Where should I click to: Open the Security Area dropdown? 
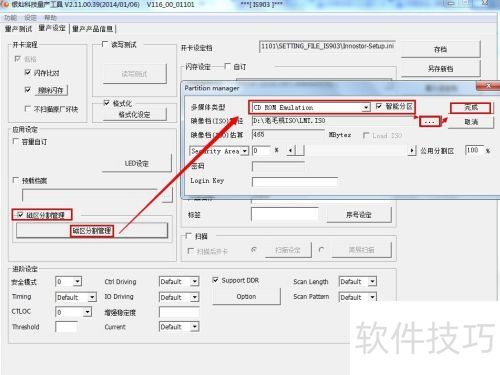pyautogui.click(x=245, y=151)
